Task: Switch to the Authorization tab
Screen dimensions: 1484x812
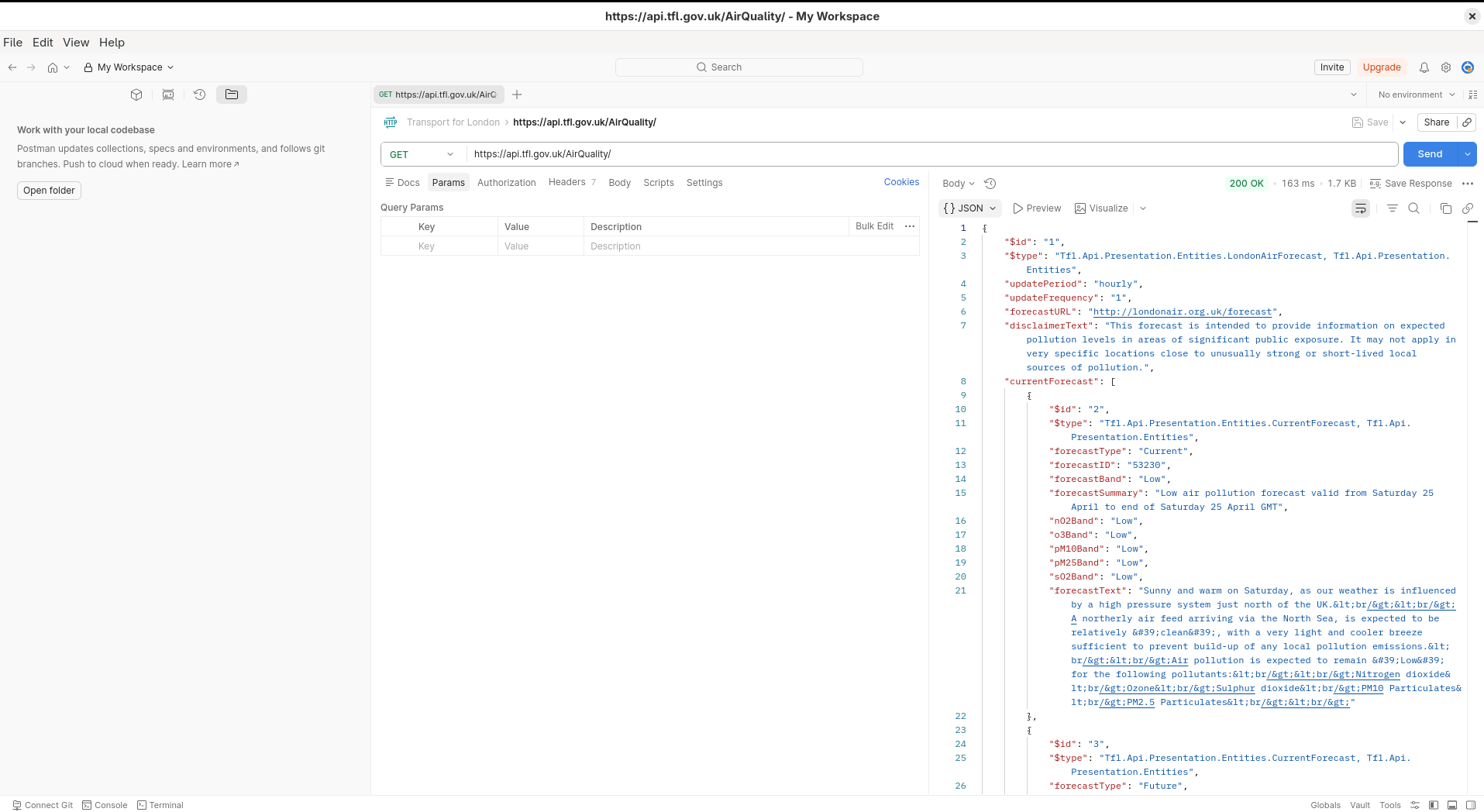Action: click(506, 183)
